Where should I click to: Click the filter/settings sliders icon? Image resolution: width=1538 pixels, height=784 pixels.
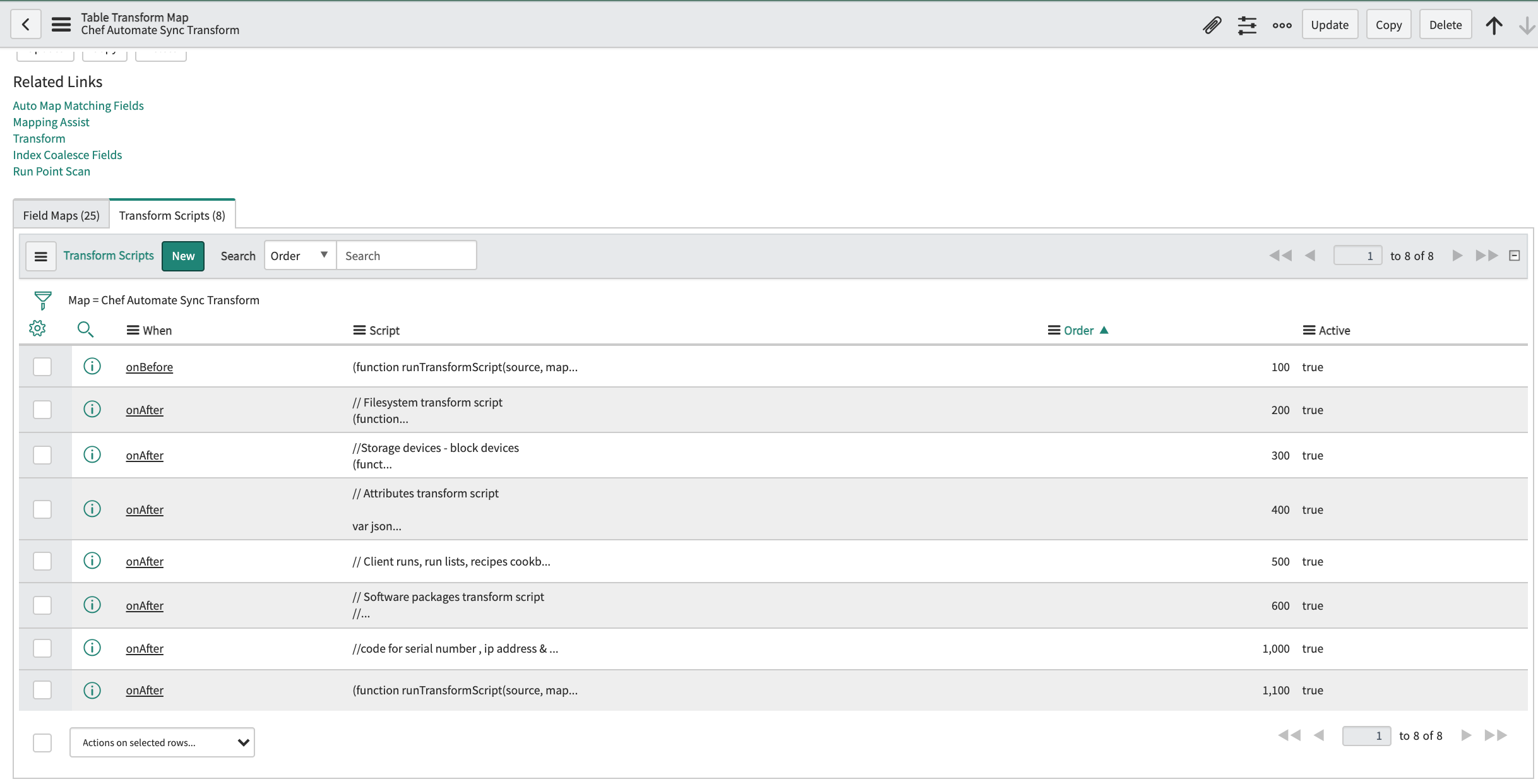[x=1247, y=25]
